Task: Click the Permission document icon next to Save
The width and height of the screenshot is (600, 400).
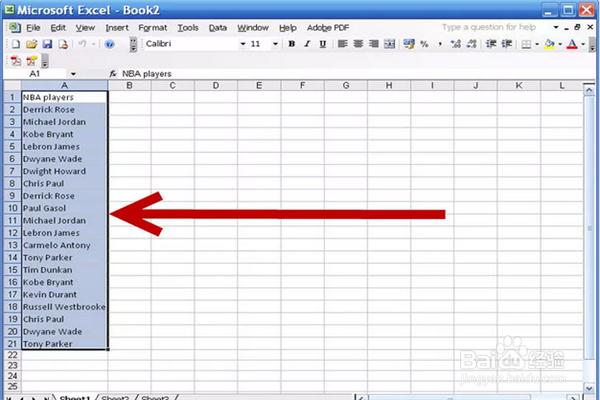Action: point(63,44)
